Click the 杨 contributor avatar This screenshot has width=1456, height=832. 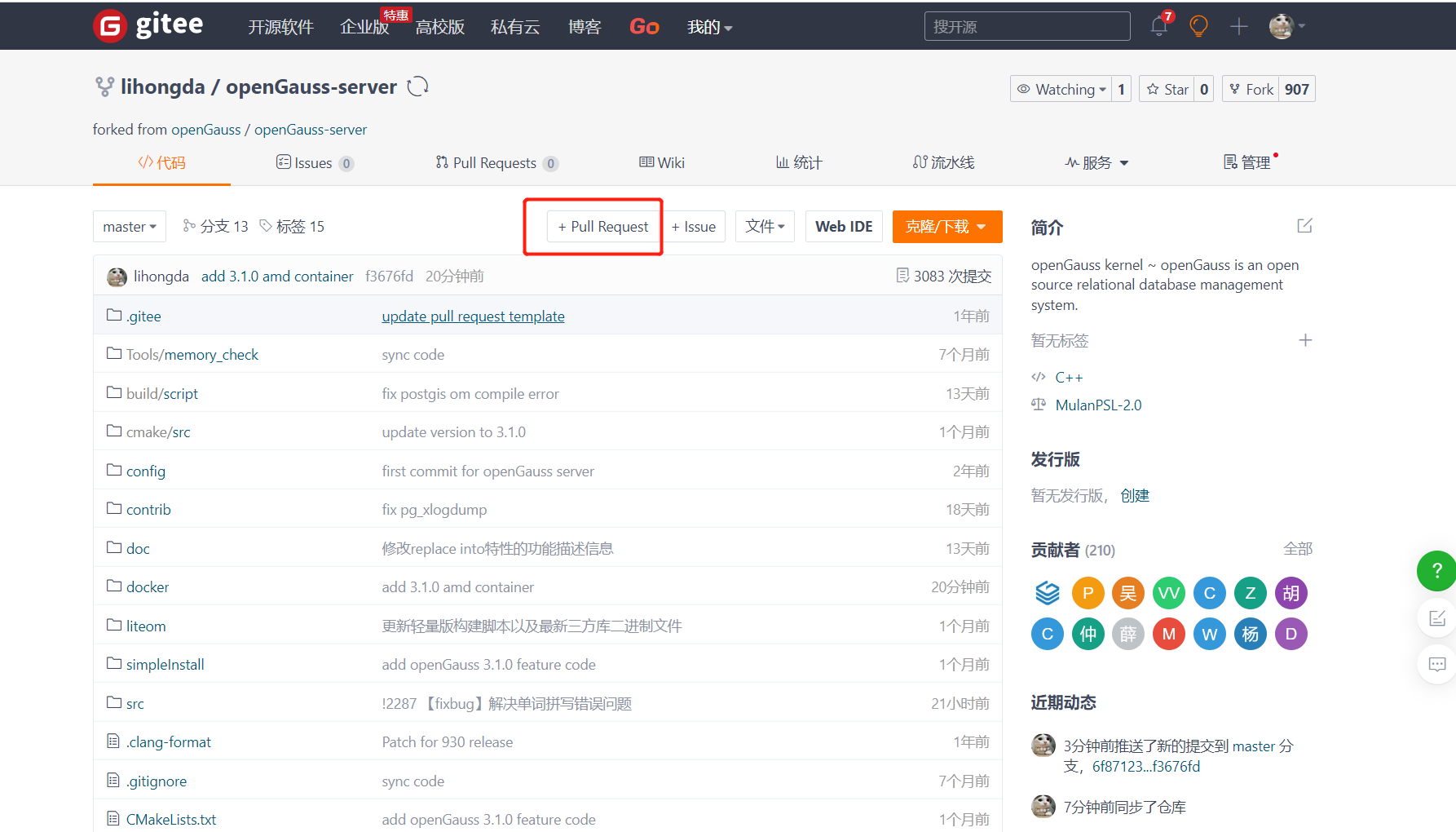click(1250, 634)
